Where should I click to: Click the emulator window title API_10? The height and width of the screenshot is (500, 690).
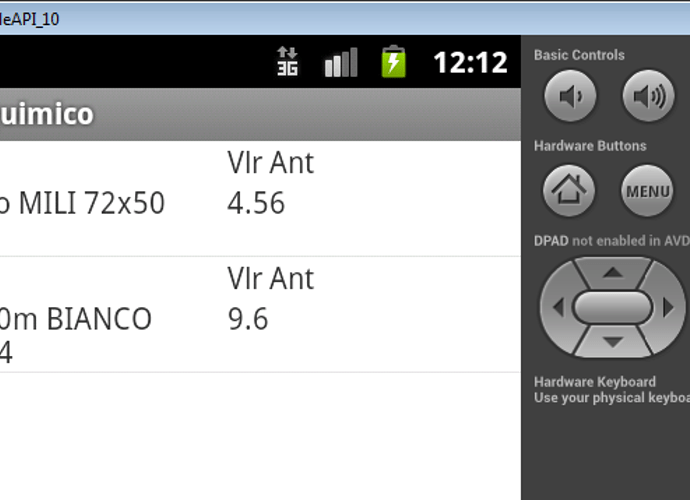(x=29, y=19)
